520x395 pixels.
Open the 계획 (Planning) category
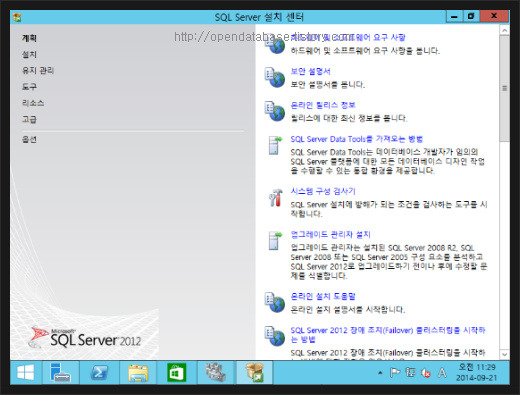click(x=29, y=38)
